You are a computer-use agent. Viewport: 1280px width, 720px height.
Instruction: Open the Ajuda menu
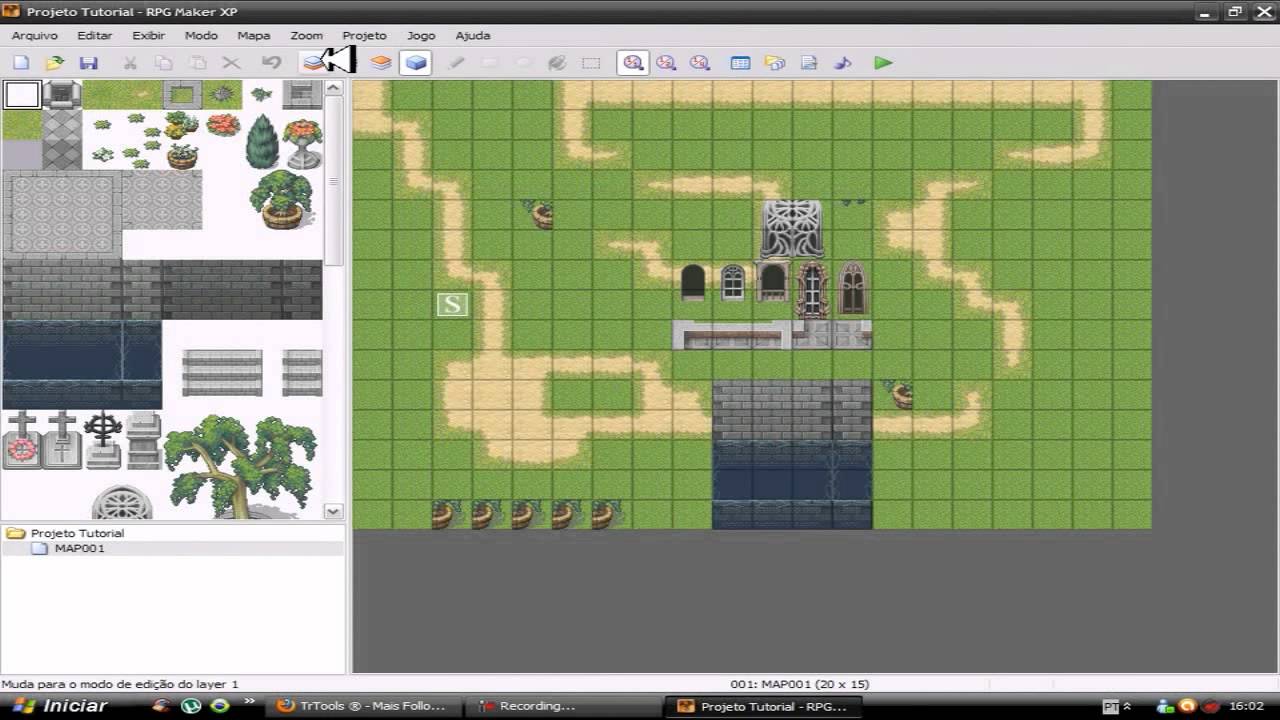pyautogui.click(x=473, y=35)
